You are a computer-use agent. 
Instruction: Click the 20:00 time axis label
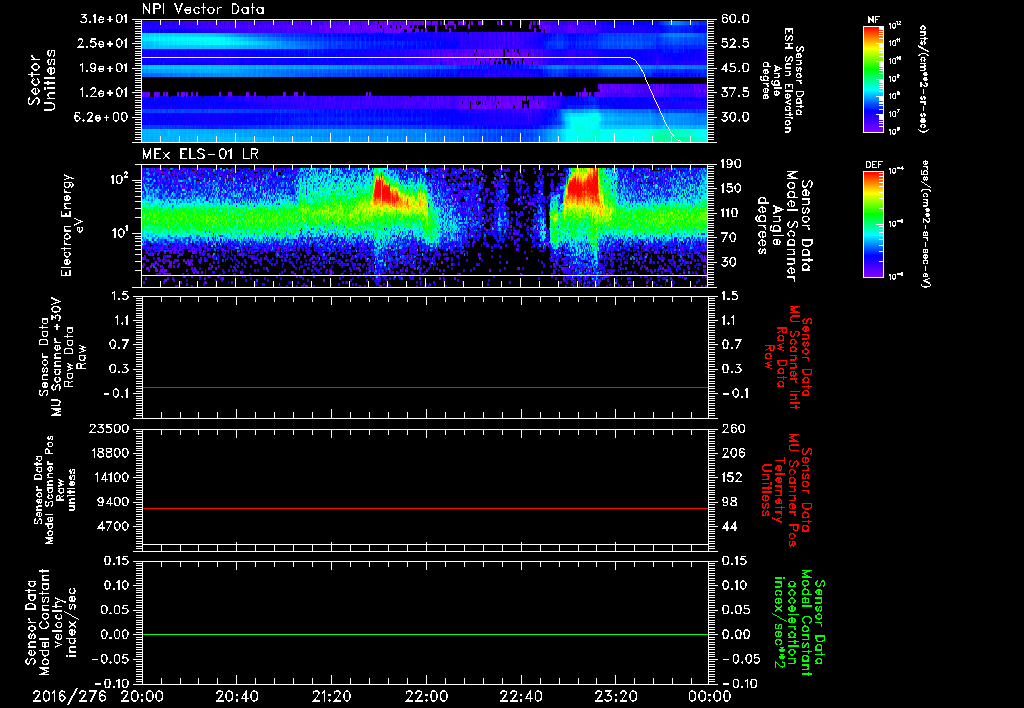pos(142,696)
